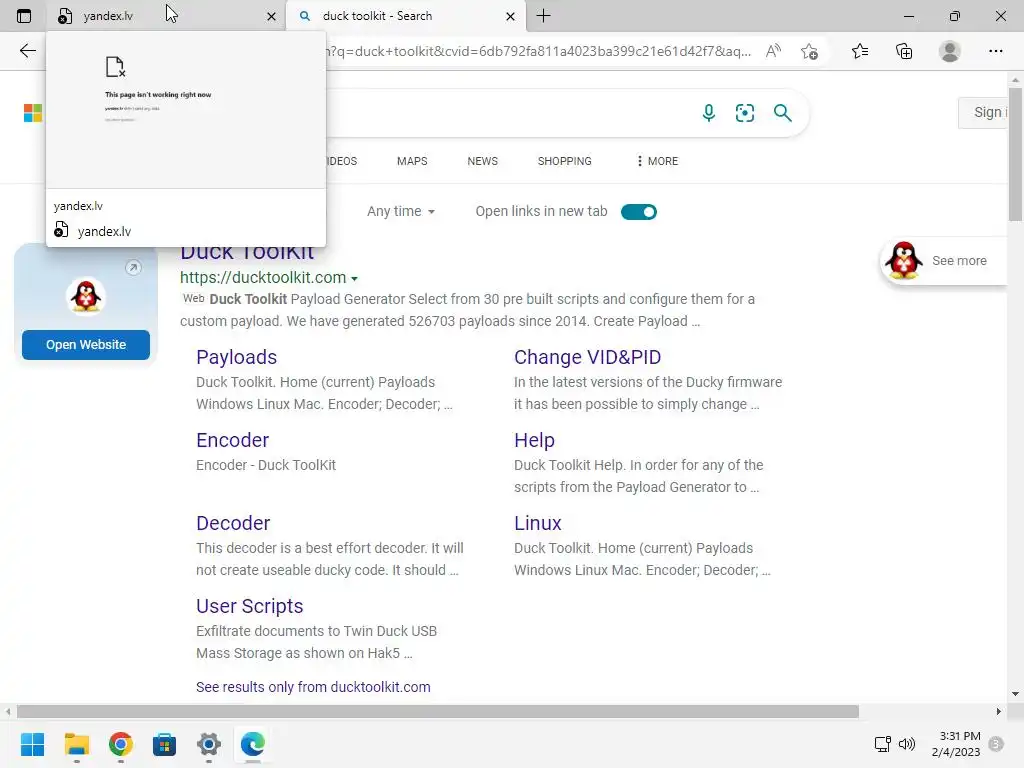The image size is (1024, 768).
Task: Click the expand arrow on the Duck Toolkit card
Action: click(133, 267)
